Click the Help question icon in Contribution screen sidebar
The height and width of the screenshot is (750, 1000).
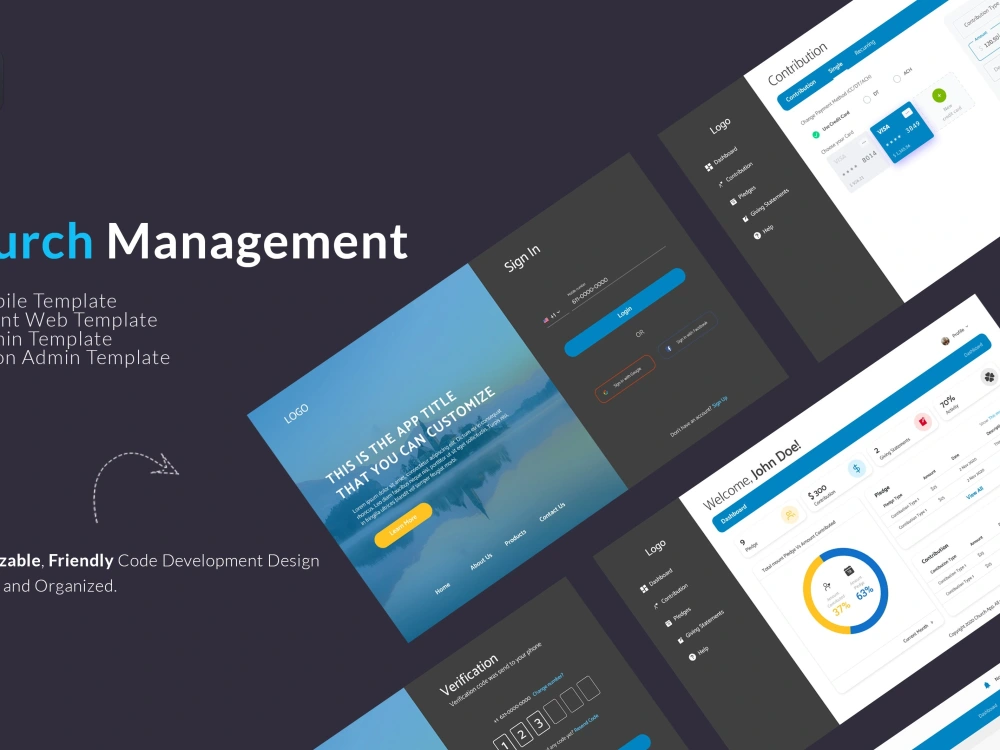757,235
